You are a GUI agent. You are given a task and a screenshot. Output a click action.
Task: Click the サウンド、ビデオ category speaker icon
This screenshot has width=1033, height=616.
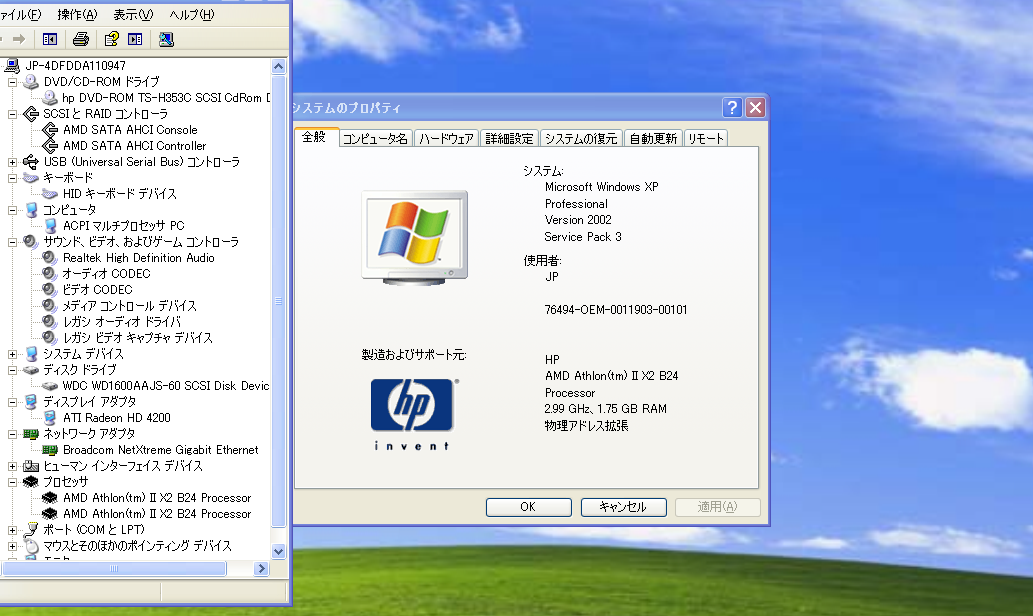(31, 242)
